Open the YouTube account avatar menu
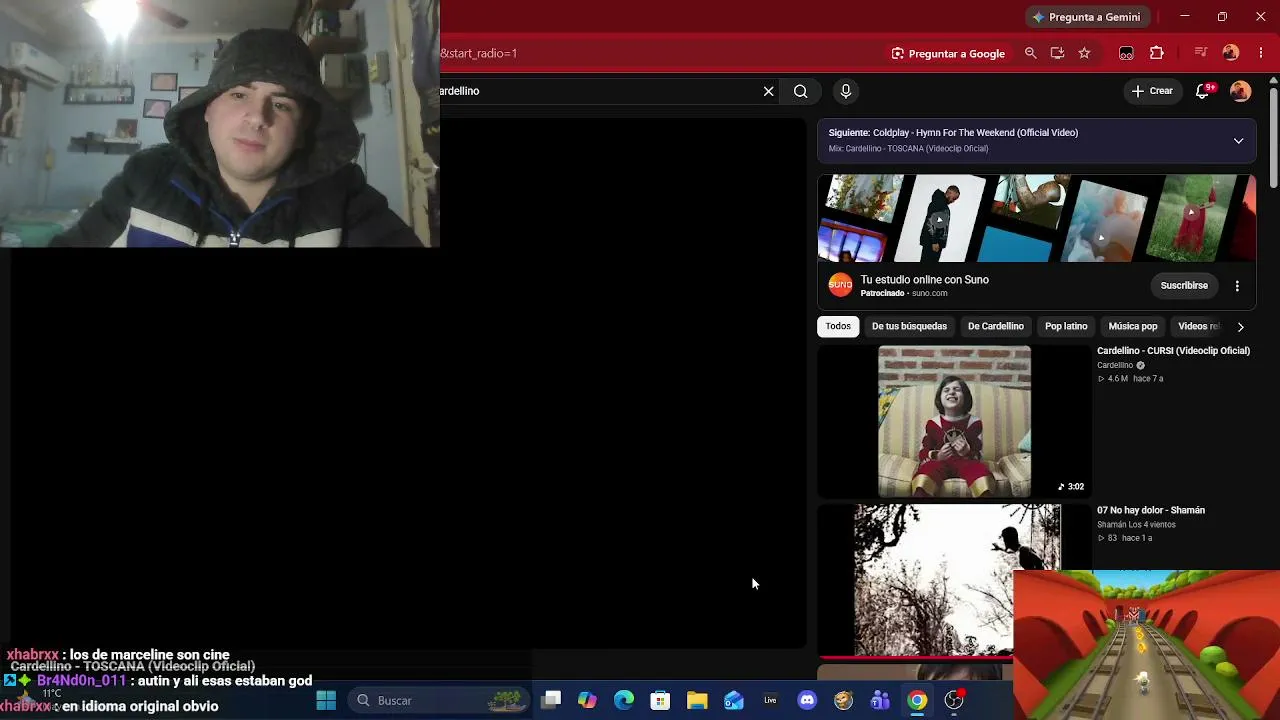 [x=1240, y=91]
